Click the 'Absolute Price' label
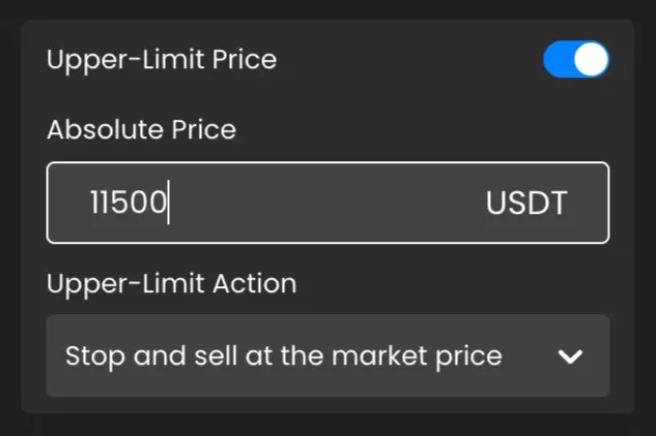656x436 pixels. (x=142, y=129)
